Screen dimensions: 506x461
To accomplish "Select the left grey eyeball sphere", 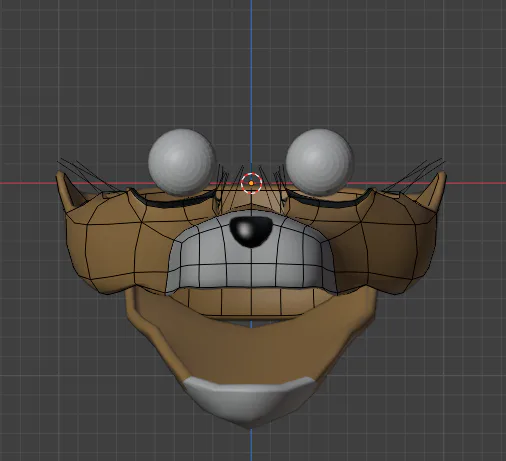I will click(182, 162).
